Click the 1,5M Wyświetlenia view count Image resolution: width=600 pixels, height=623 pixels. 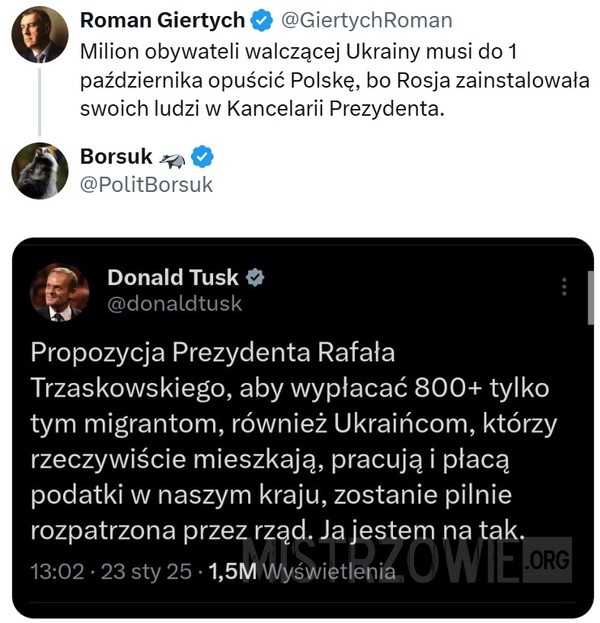click(x=302, y=572)
